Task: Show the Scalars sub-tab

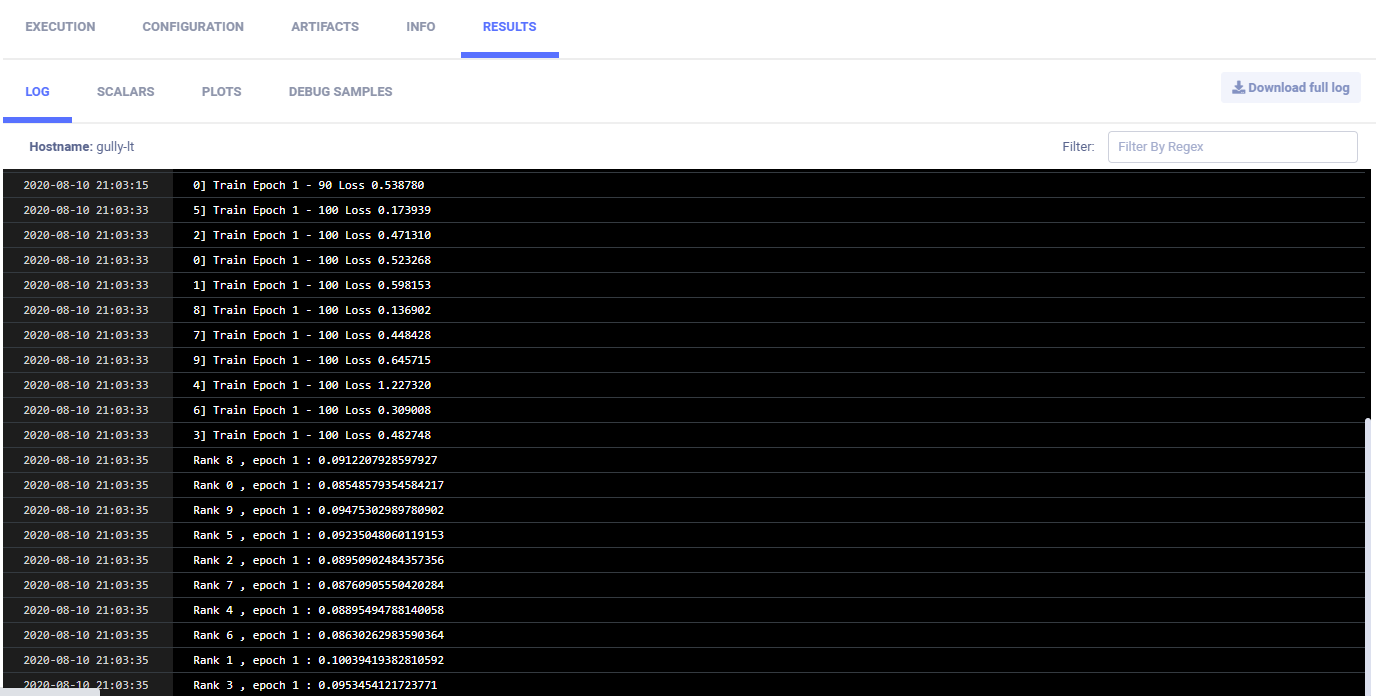Action: coord(125,91)
